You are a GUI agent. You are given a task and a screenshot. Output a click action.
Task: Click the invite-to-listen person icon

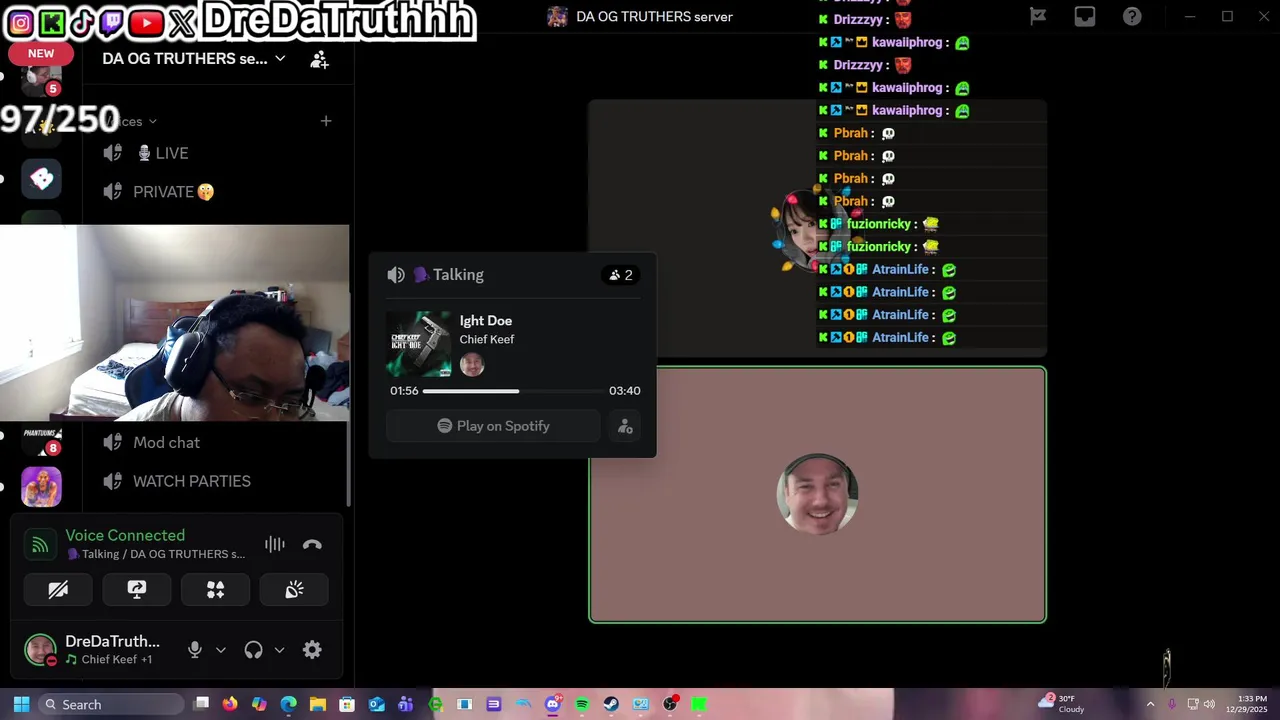point(625,426)
